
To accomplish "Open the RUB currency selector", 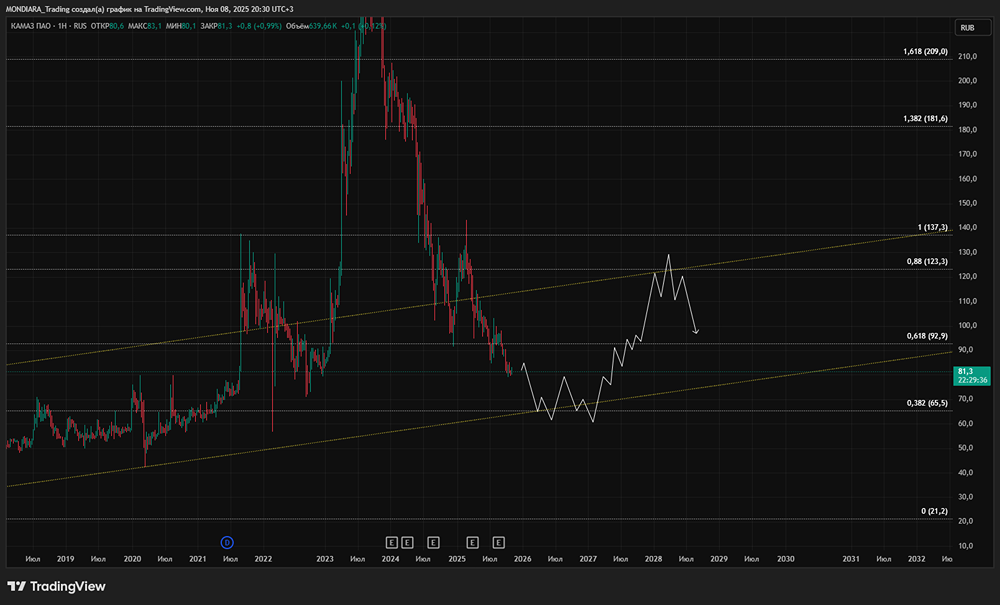I will 966,28.
